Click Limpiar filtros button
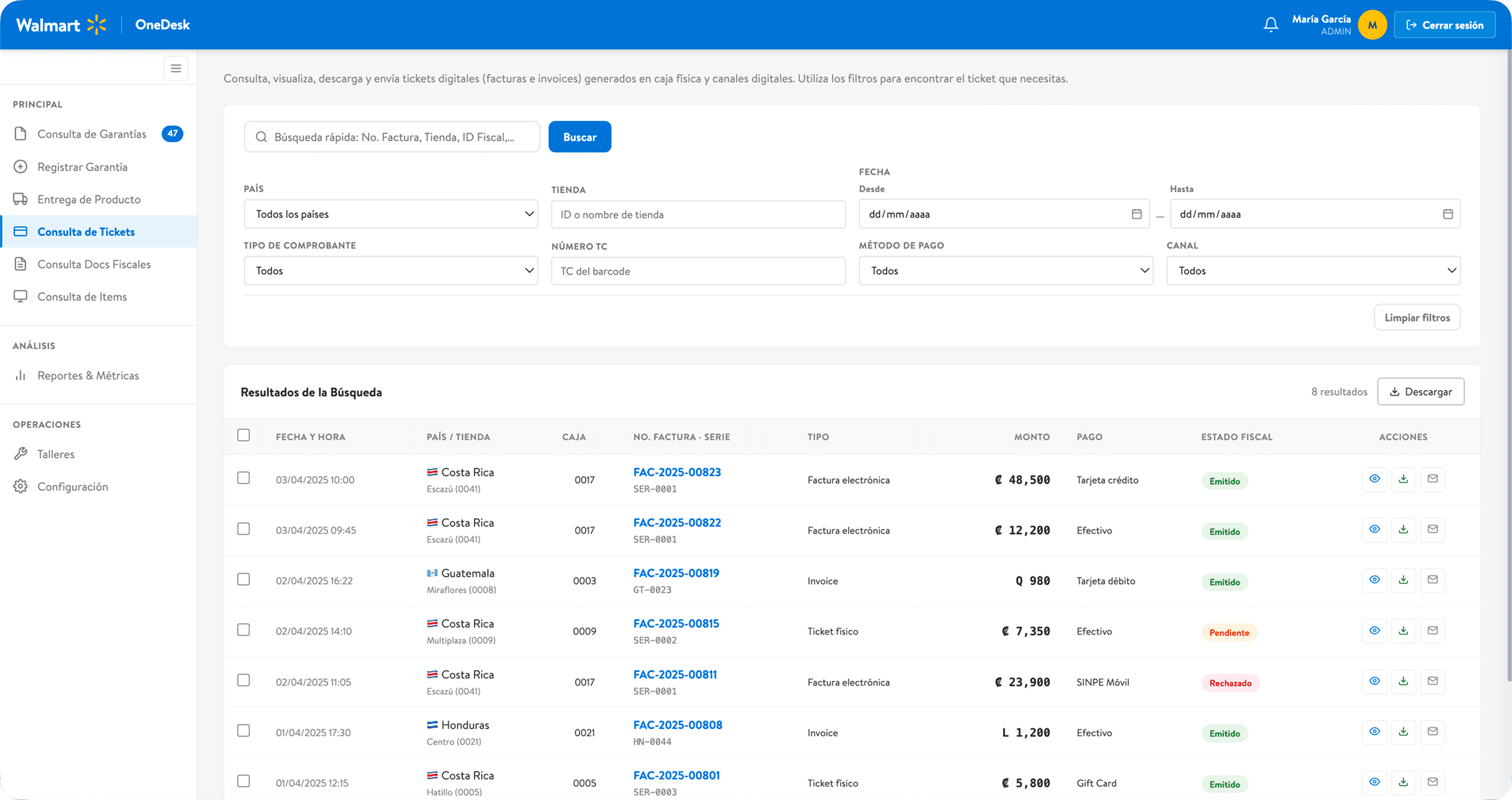Image resolution: width=1512 pixels, height=800 pixels. pyautogui.click(x=1417, y=318)
